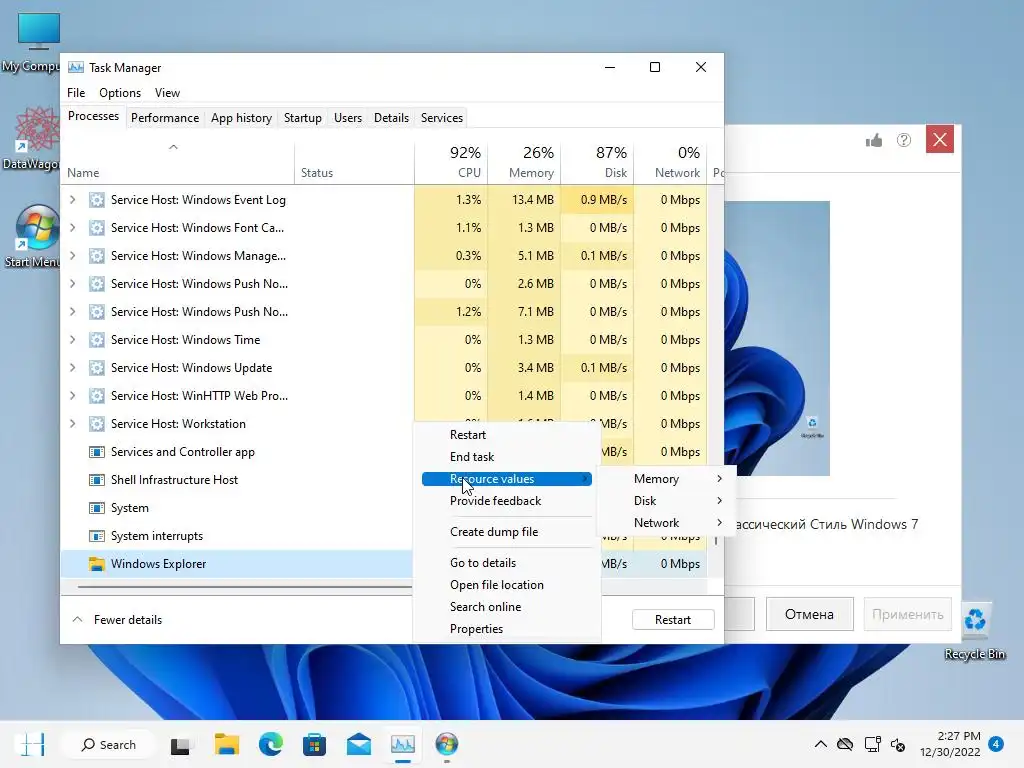Click the help question mark in background window

(x=904, y=140)
